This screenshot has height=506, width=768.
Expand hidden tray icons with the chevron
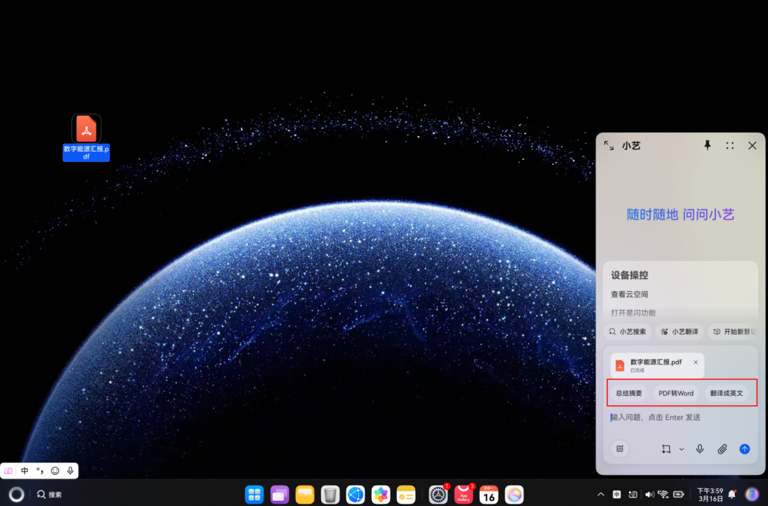click(x=601, y=495)
